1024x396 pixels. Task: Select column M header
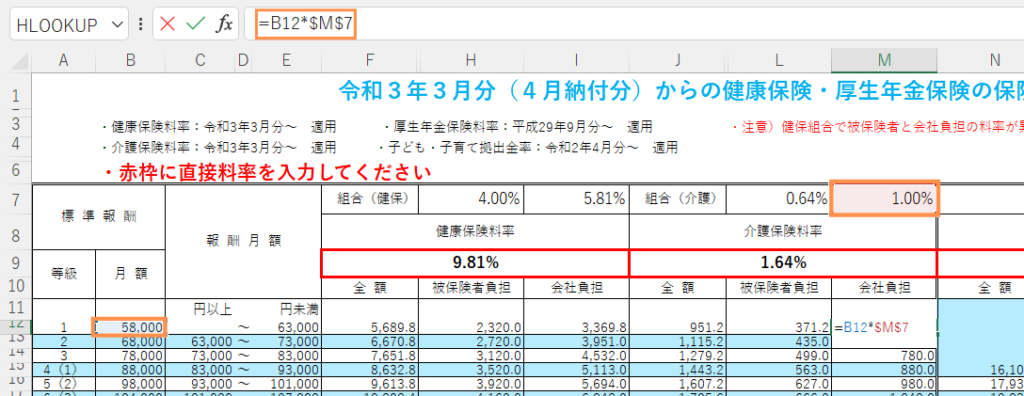coord(884,61)
